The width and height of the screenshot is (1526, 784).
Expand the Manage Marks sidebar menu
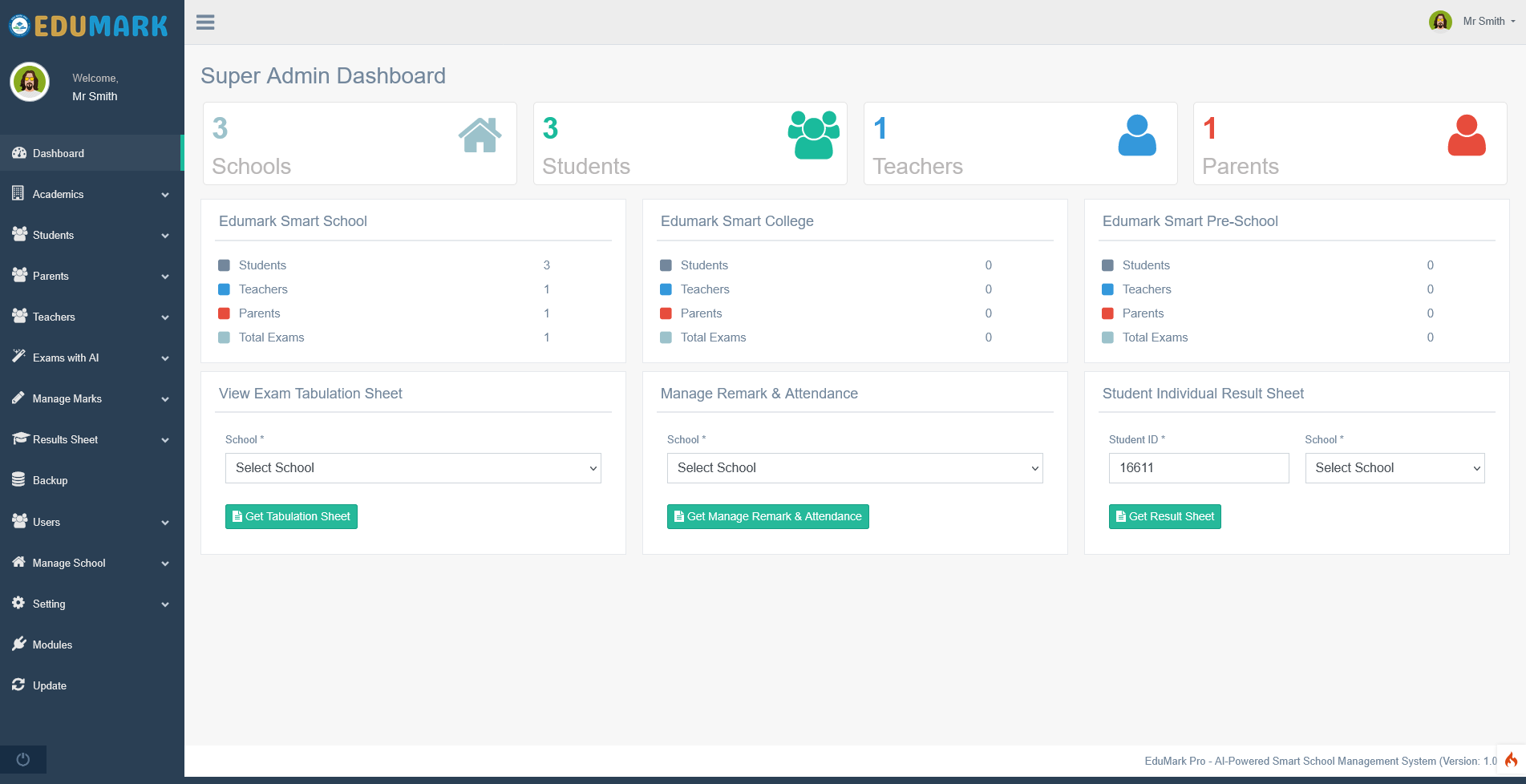click(x=67, y=398)
